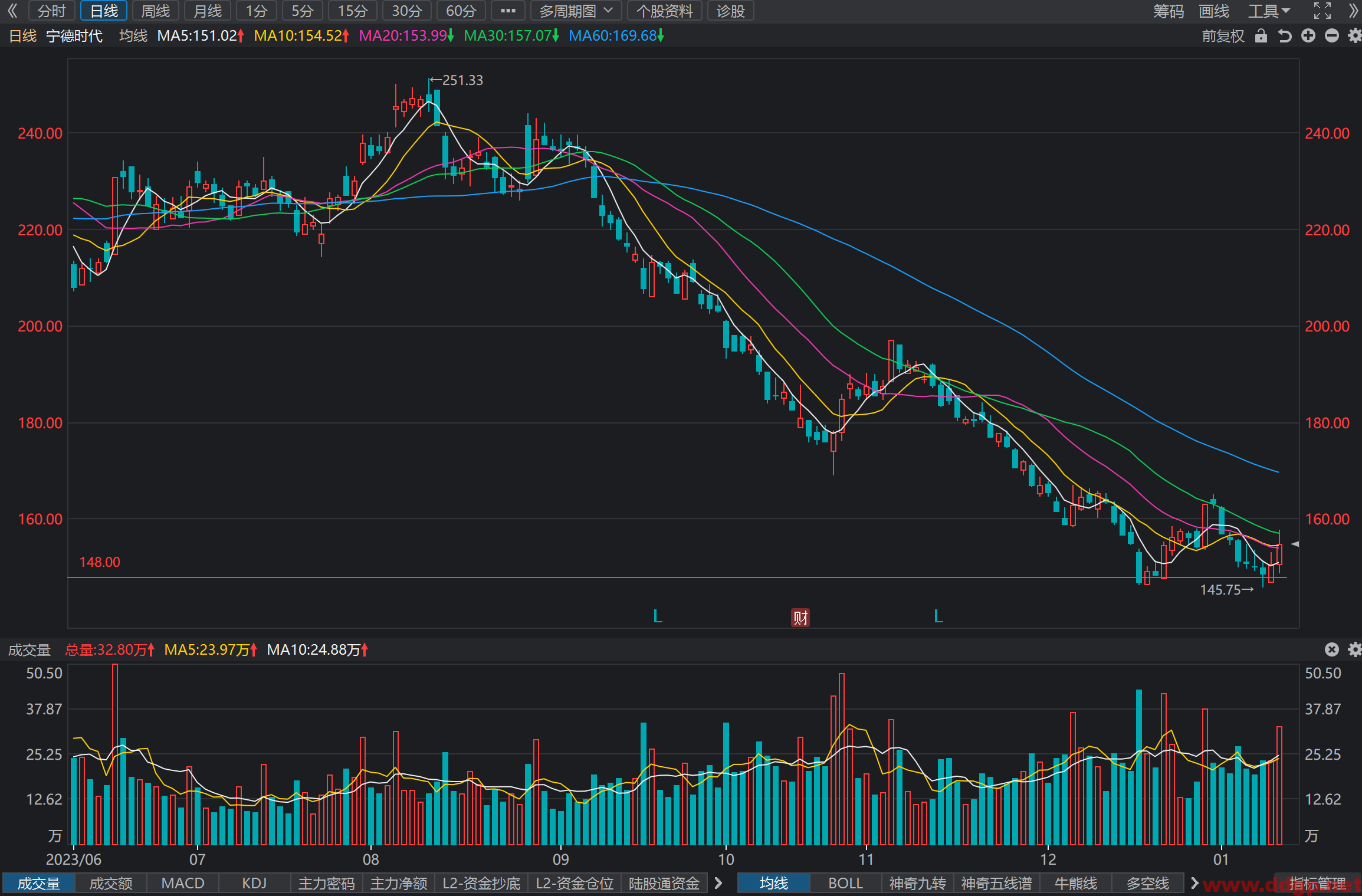Viewport: 1362px width, 896px height.
Task: Click the 251.33 high price annotation
Action: 456,80
